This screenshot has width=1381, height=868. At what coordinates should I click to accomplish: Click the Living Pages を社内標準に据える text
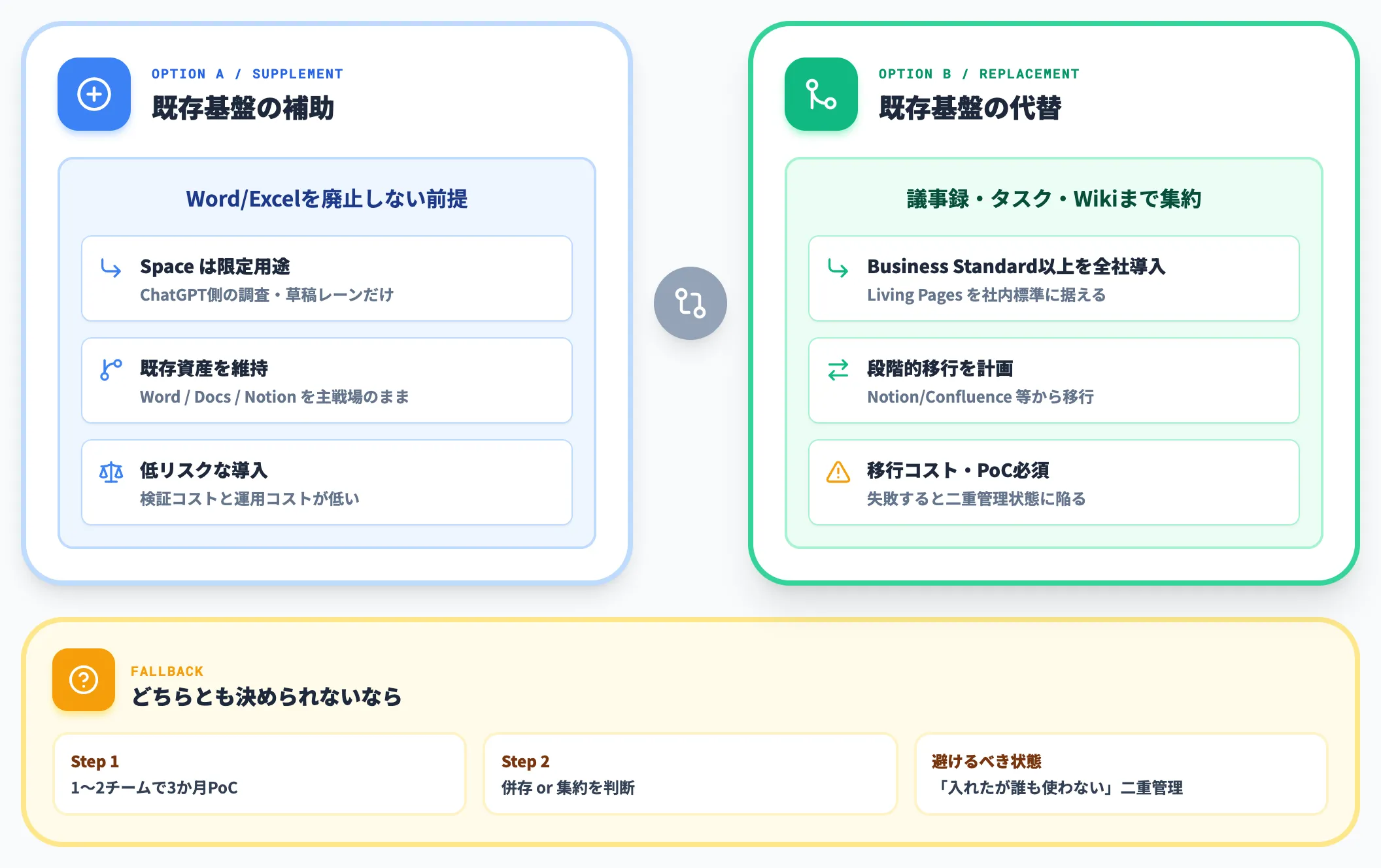986,295
